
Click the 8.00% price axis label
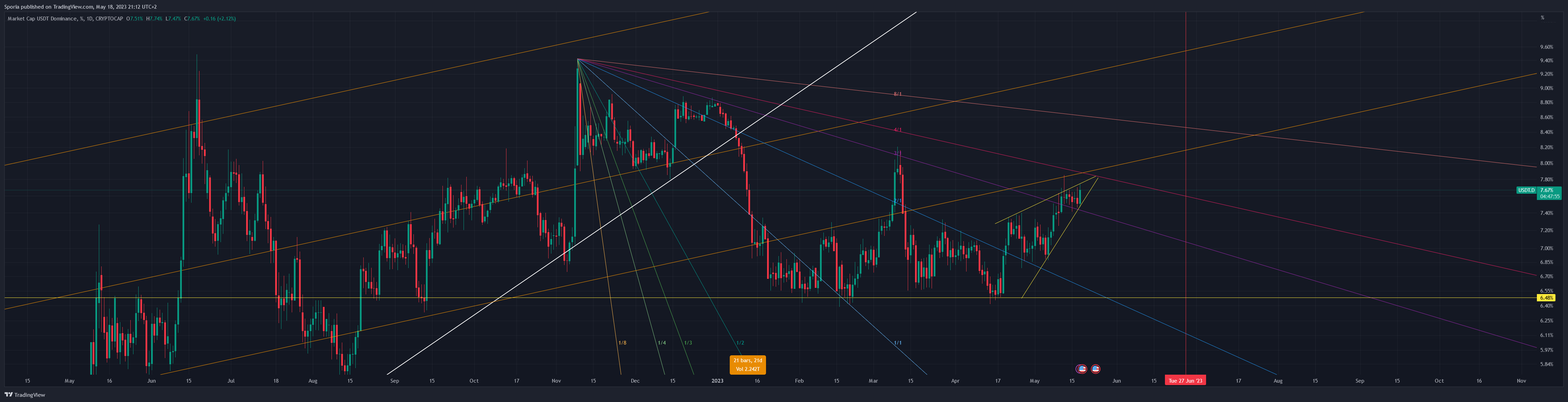coord(1546,163)
